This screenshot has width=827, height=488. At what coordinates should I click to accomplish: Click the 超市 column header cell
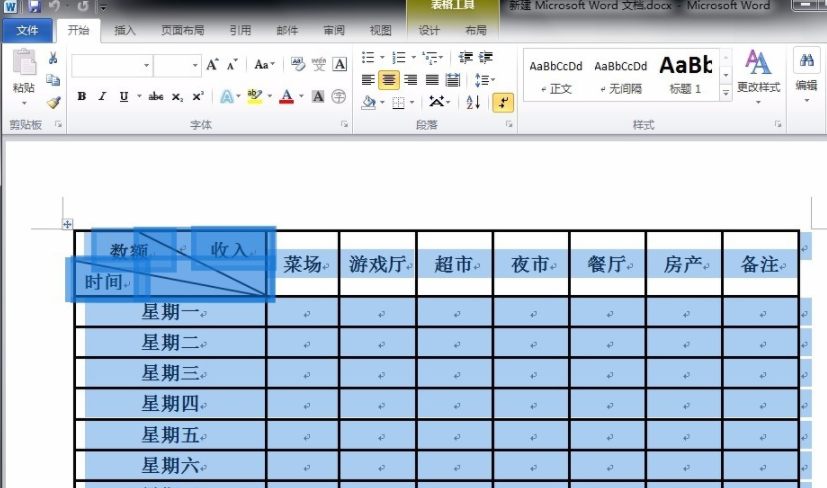(455, 264)
